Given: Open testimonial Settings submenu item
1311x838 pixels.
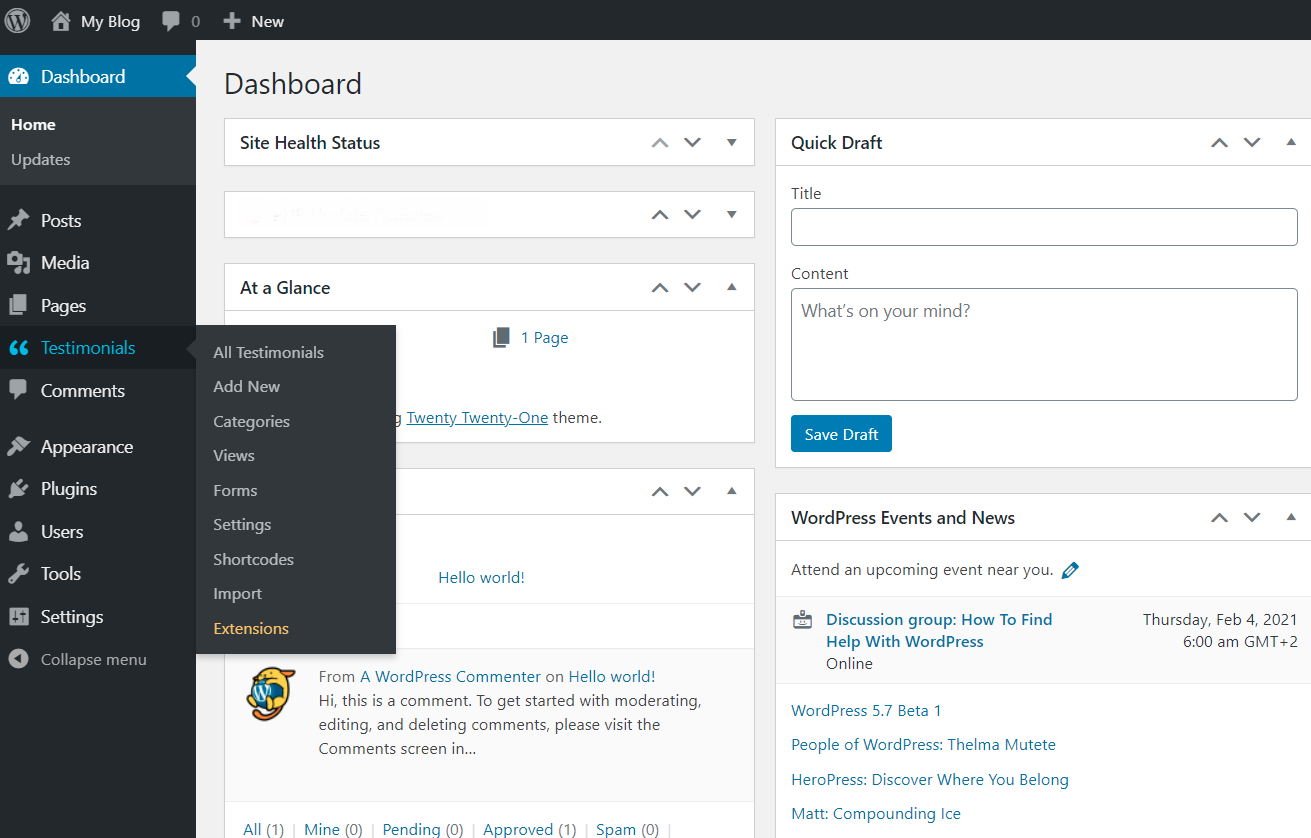Looking at the screenshot, I should click(x=242, y=525).
